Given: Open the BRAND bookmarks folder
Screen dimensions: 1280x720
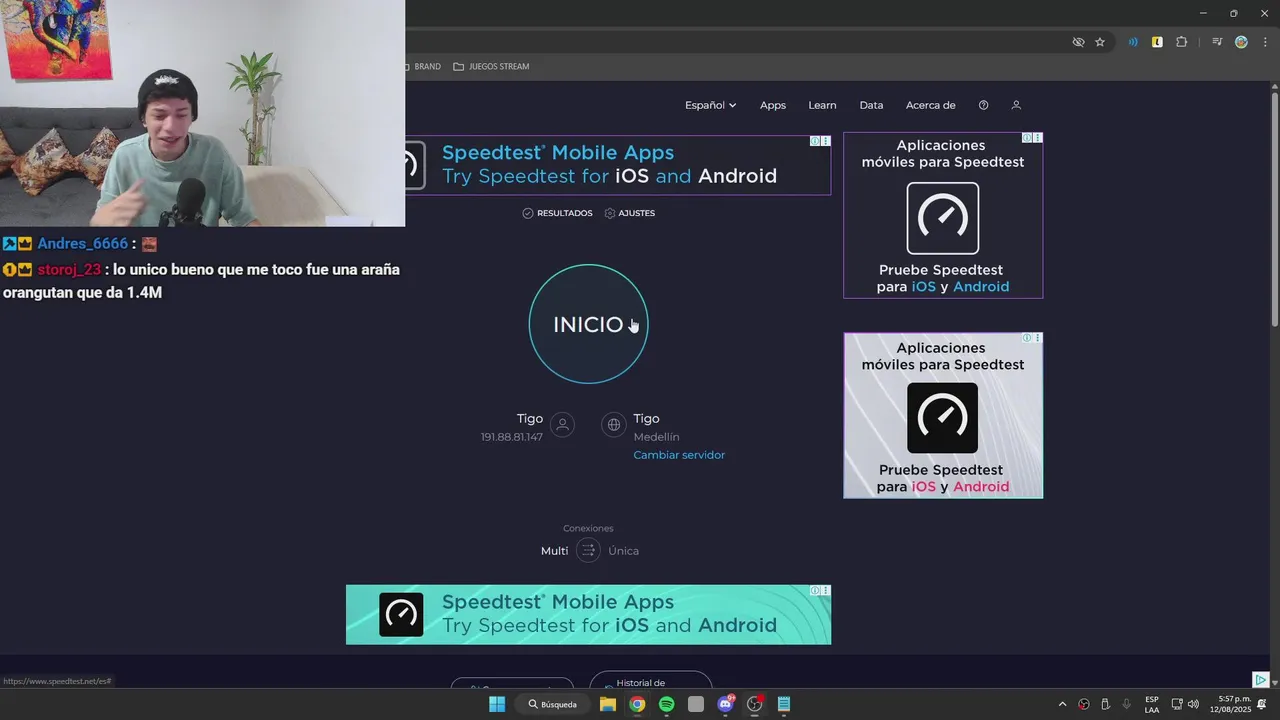Looking at the screenshot, I should tap(422, 67).
